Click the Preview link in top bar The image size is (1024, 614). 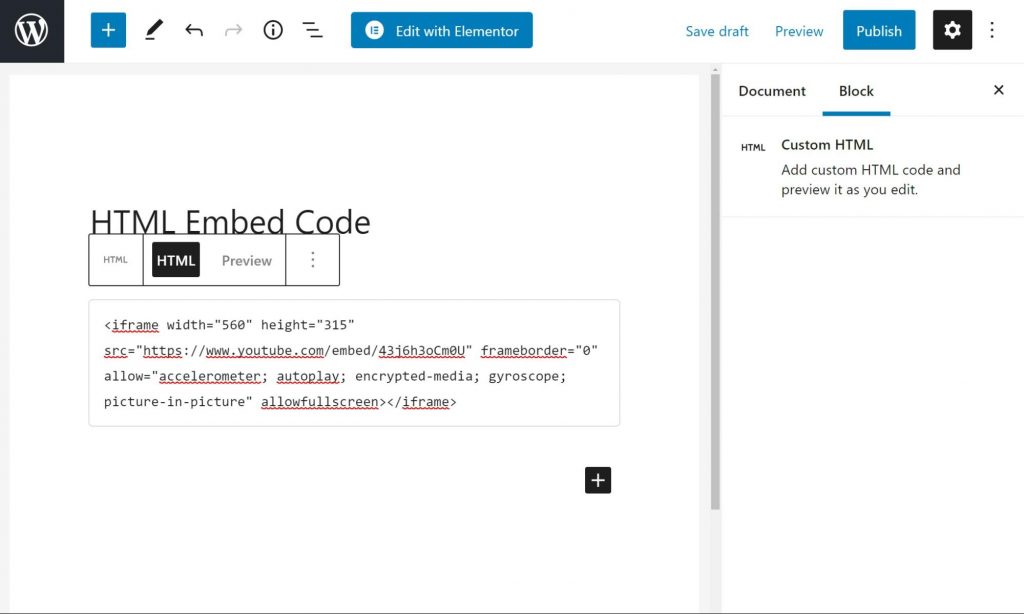(x=799, y=31)
